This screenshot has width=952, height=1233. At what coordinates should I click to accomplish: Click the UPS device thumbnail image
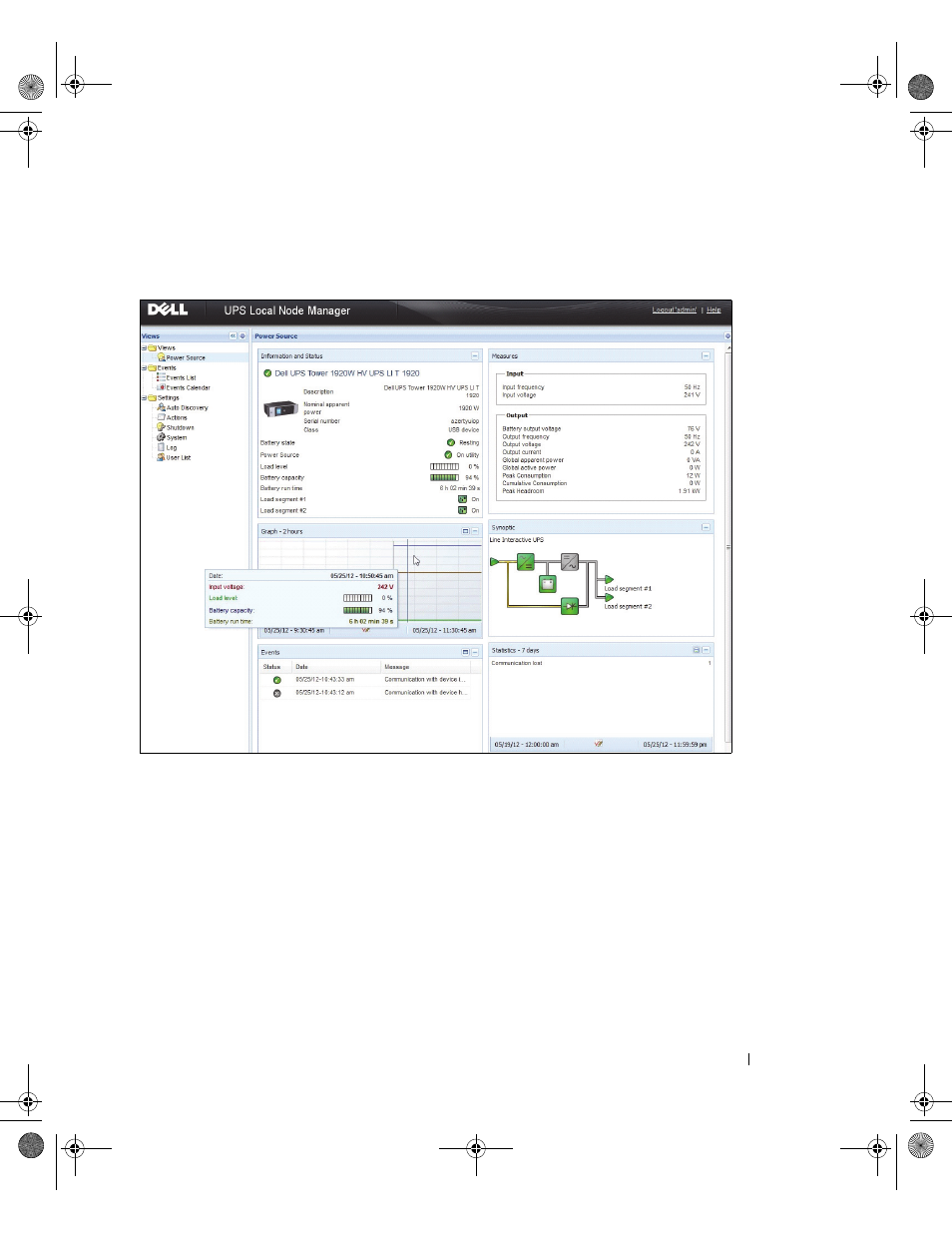point(280,409)
